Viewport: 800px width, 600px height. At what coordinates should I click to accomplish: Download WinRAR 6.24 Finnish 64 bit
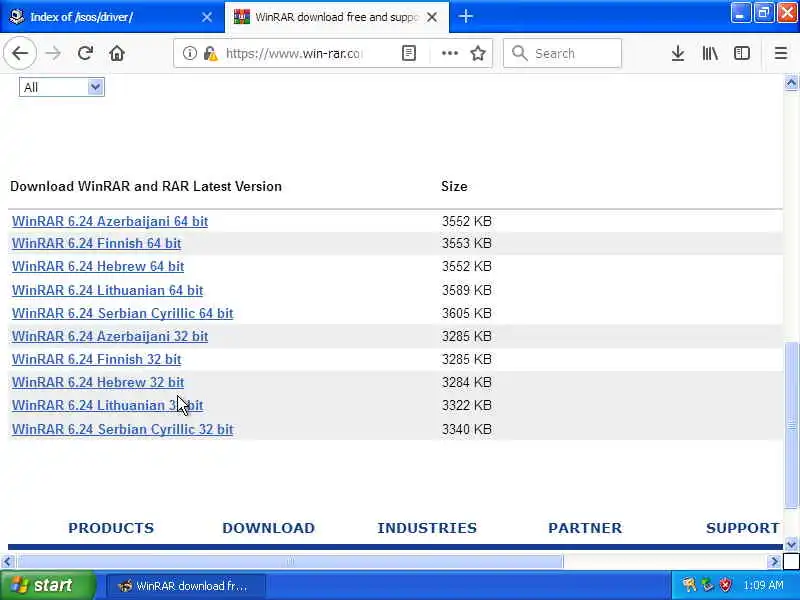coord(96,243)
